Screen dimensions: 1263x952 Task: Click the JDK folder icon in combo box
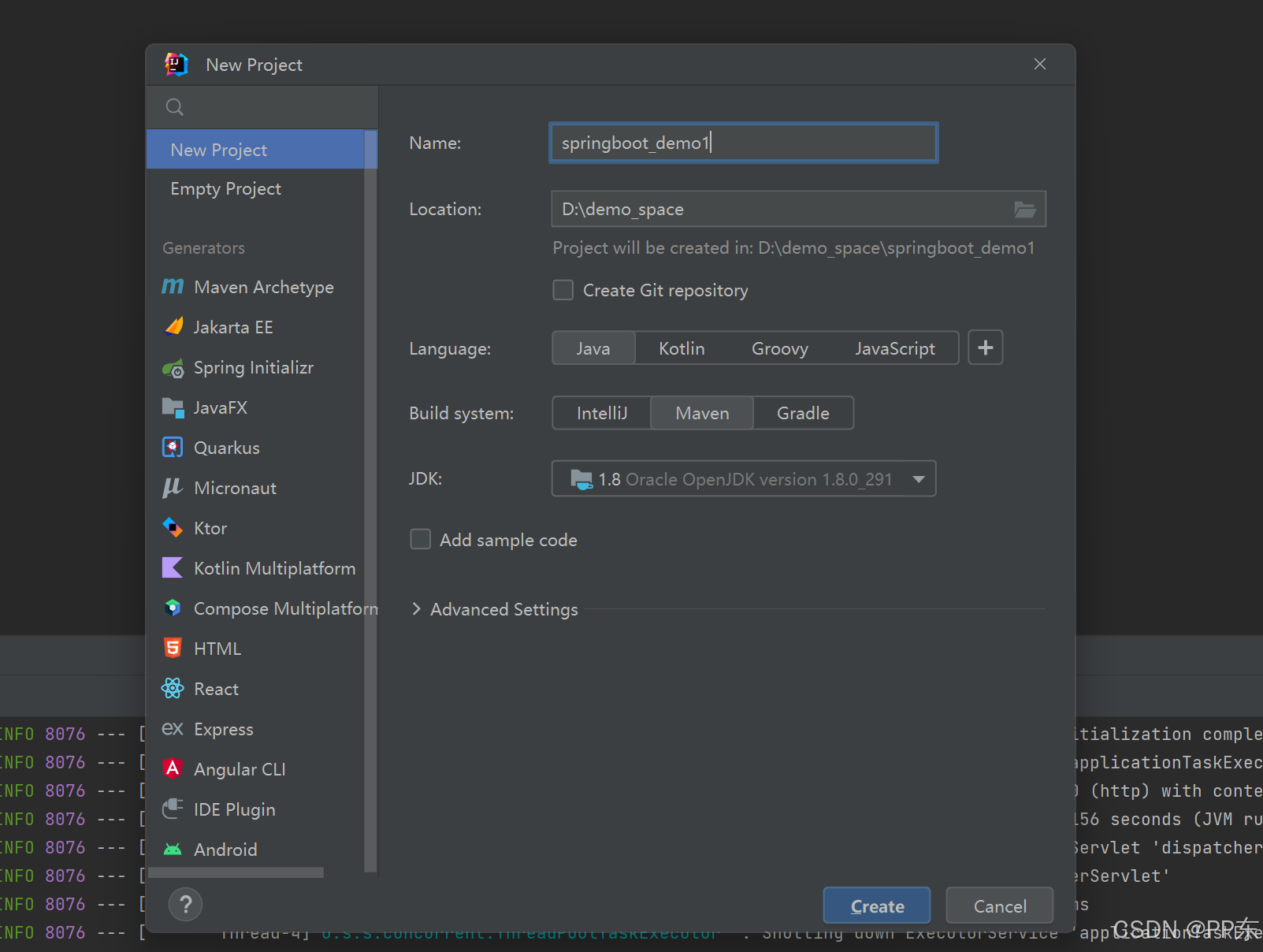581,479
